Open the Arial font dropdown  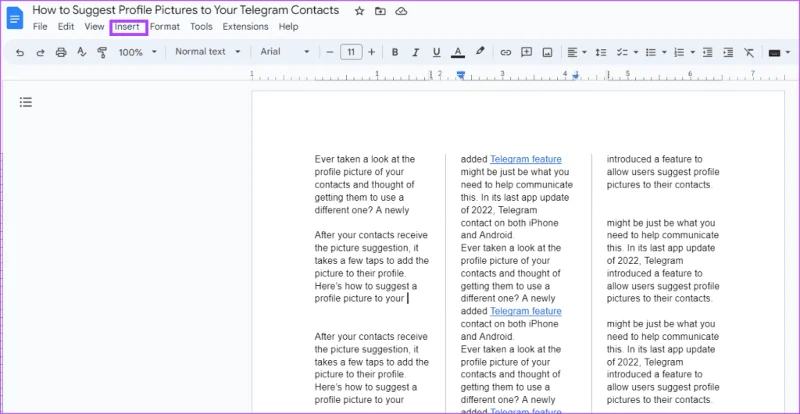(285, 52)
